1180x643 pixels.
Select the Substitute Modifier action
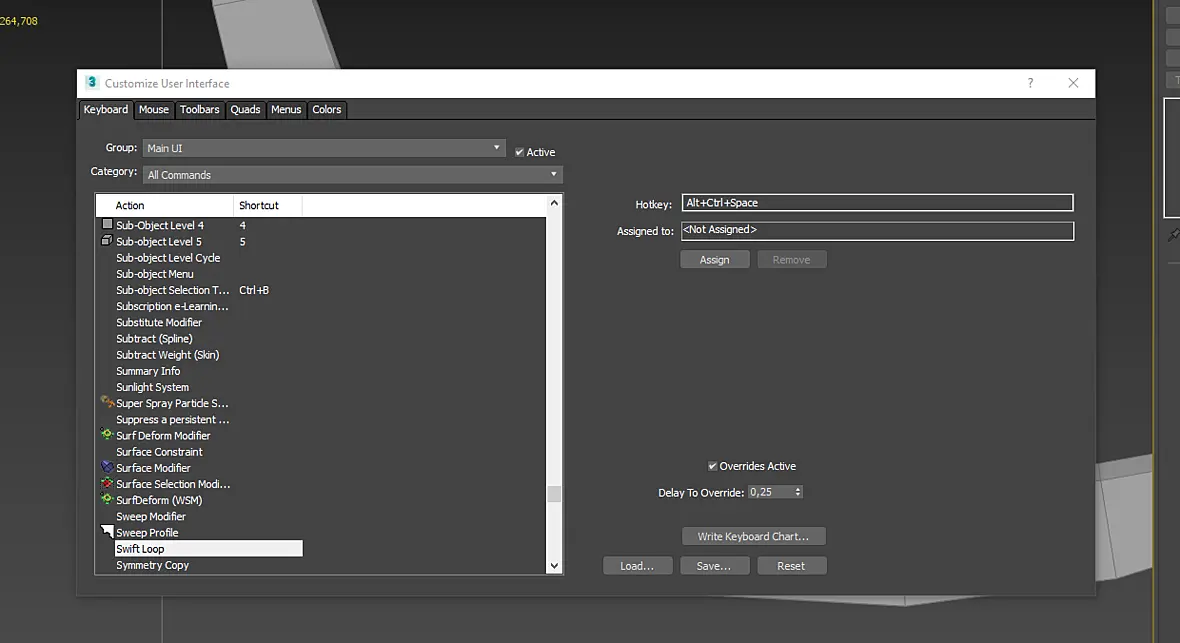click(159, 322)
